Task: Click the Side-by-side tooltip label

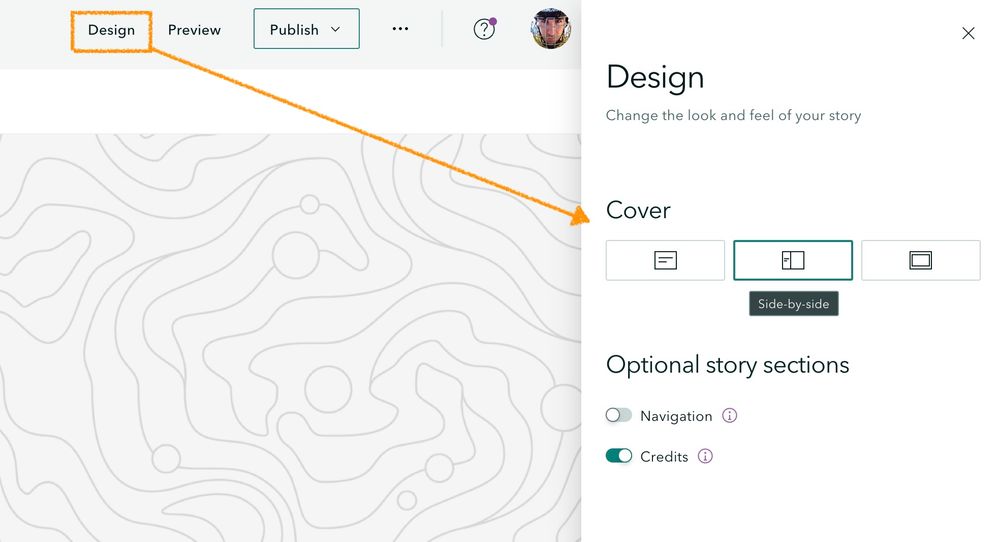Action: coord(793,304)
